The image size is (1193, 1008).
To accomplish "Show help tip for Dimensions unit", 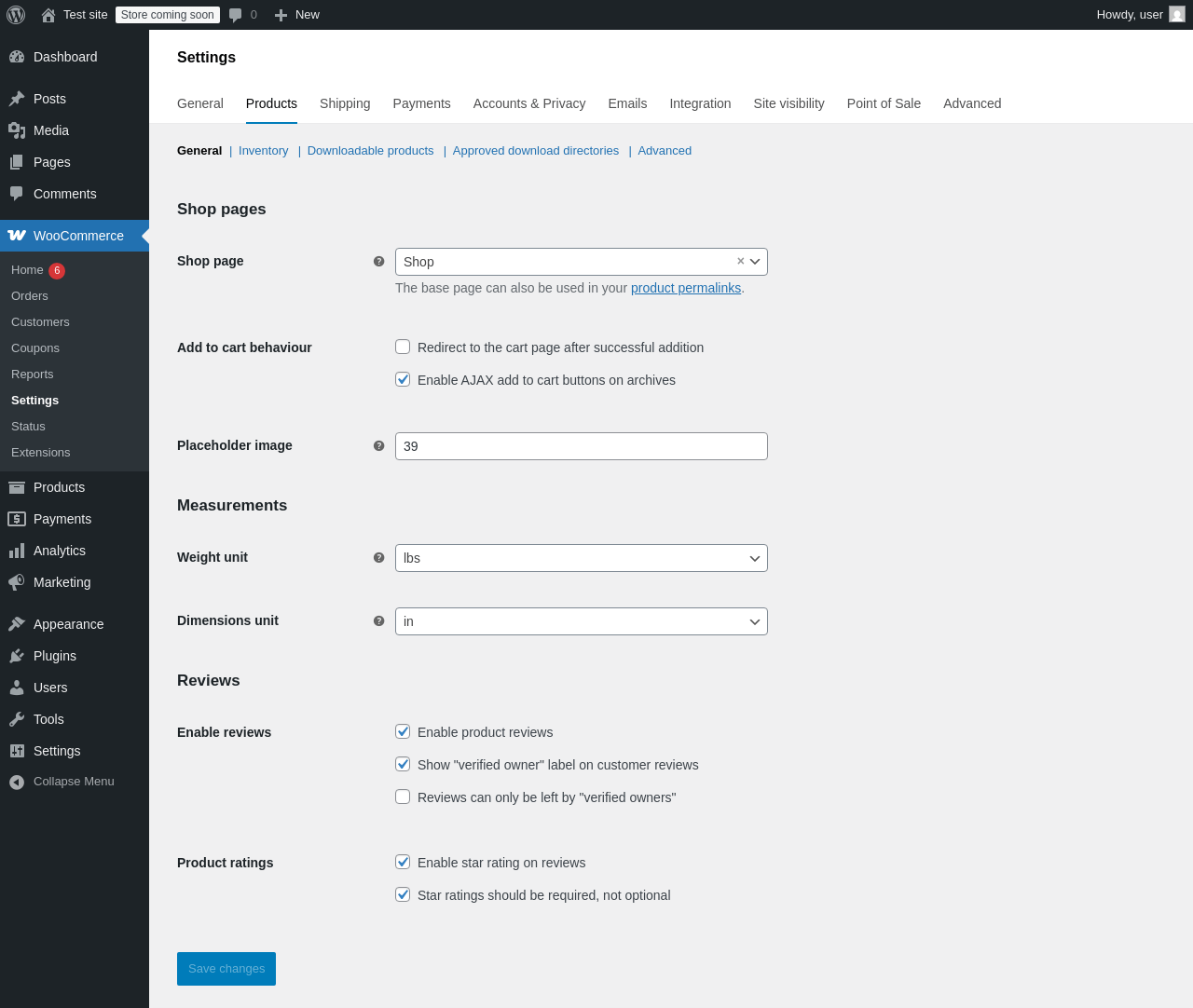I will click(x=379, y=621).
